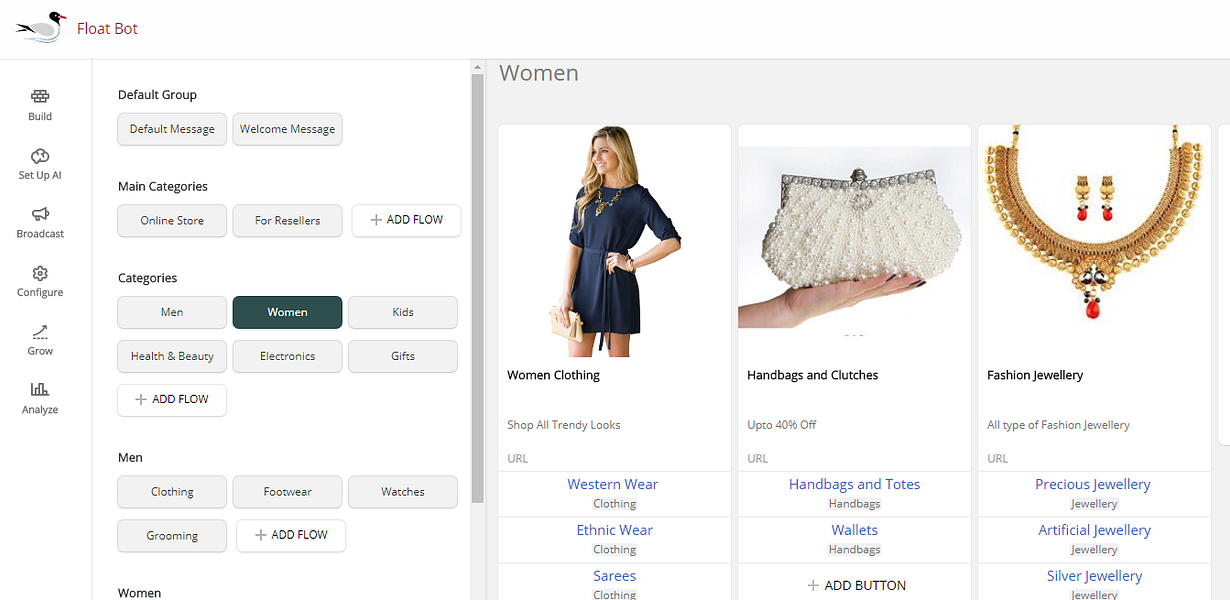Viewport: 1230px width, 600px height.
Task: Open the Grooming flow under Men
Action: [x=172, y=536]
